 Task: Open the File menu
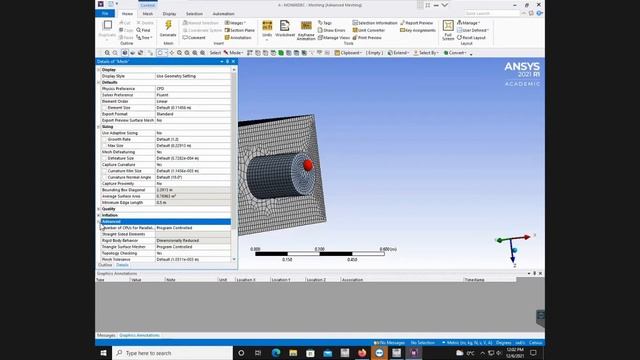click(x=105, y=13)
